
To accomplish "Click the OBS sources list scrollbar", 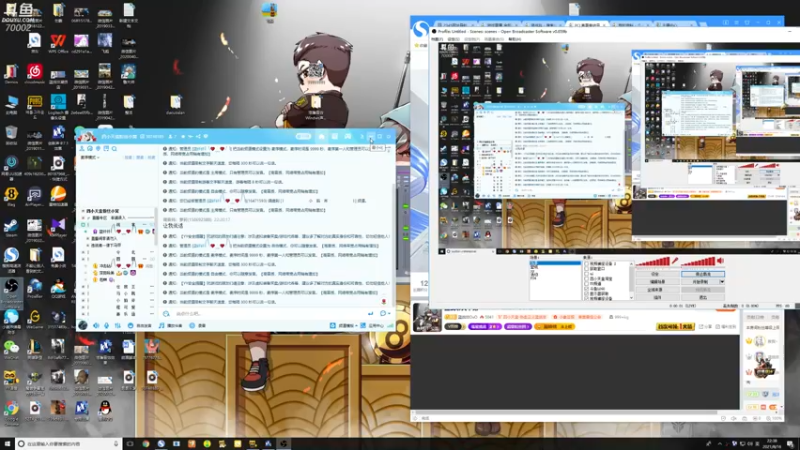I will (632, 280).
